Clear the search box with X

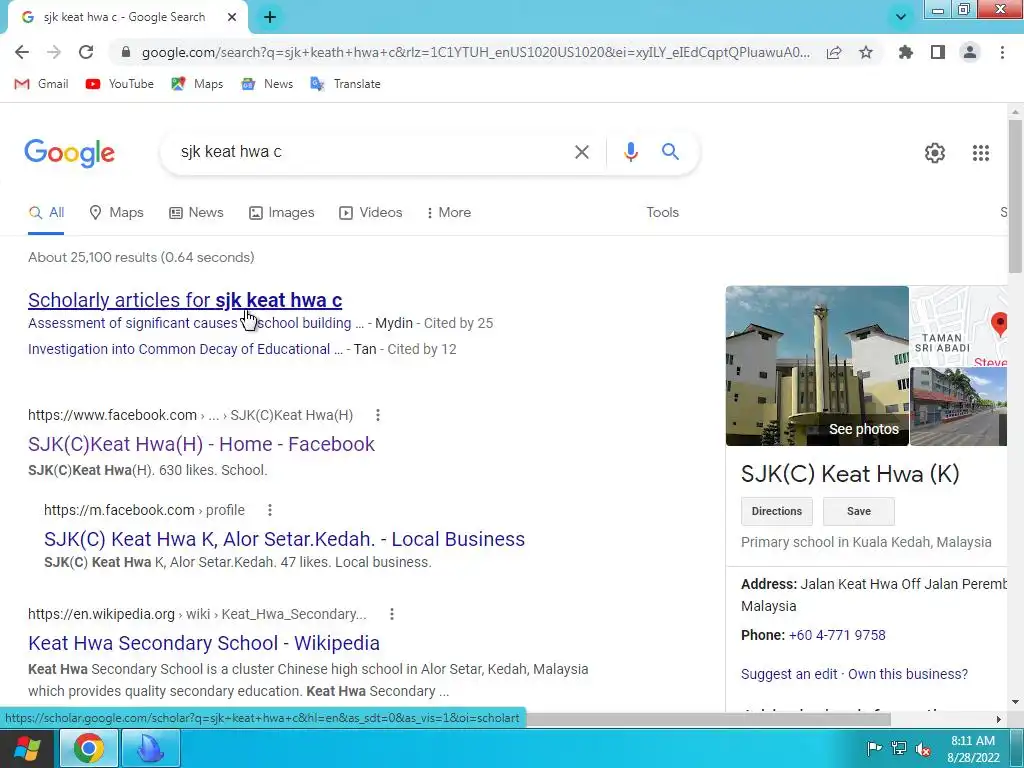[581, 152]
